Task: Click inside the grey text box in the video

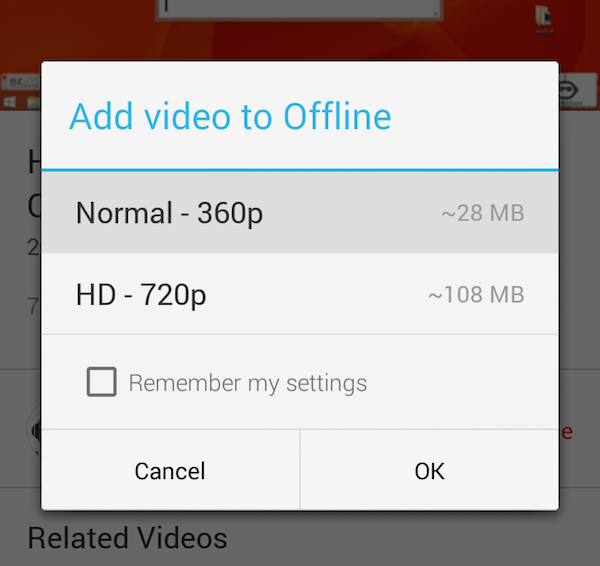Action: pos(299,8)
